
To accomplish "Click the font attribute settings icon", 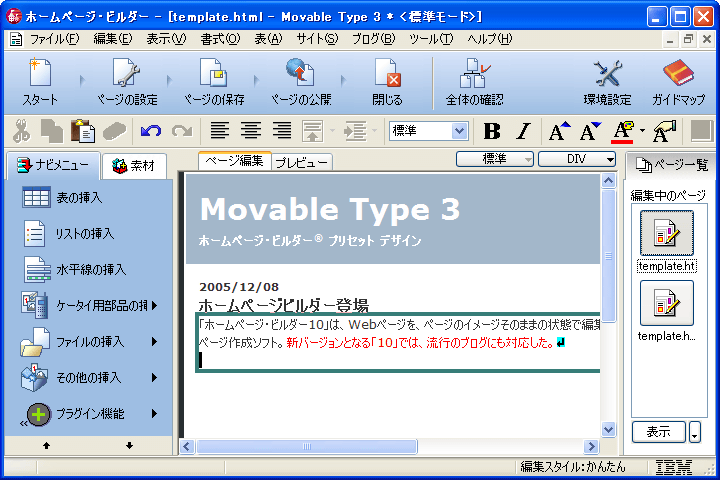I will click(664, 131).
